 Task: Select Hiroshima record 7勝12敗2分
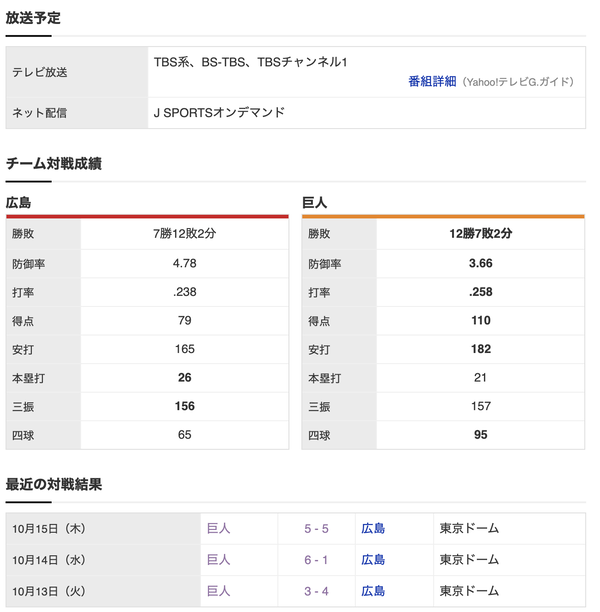click(x=184, y=233)
